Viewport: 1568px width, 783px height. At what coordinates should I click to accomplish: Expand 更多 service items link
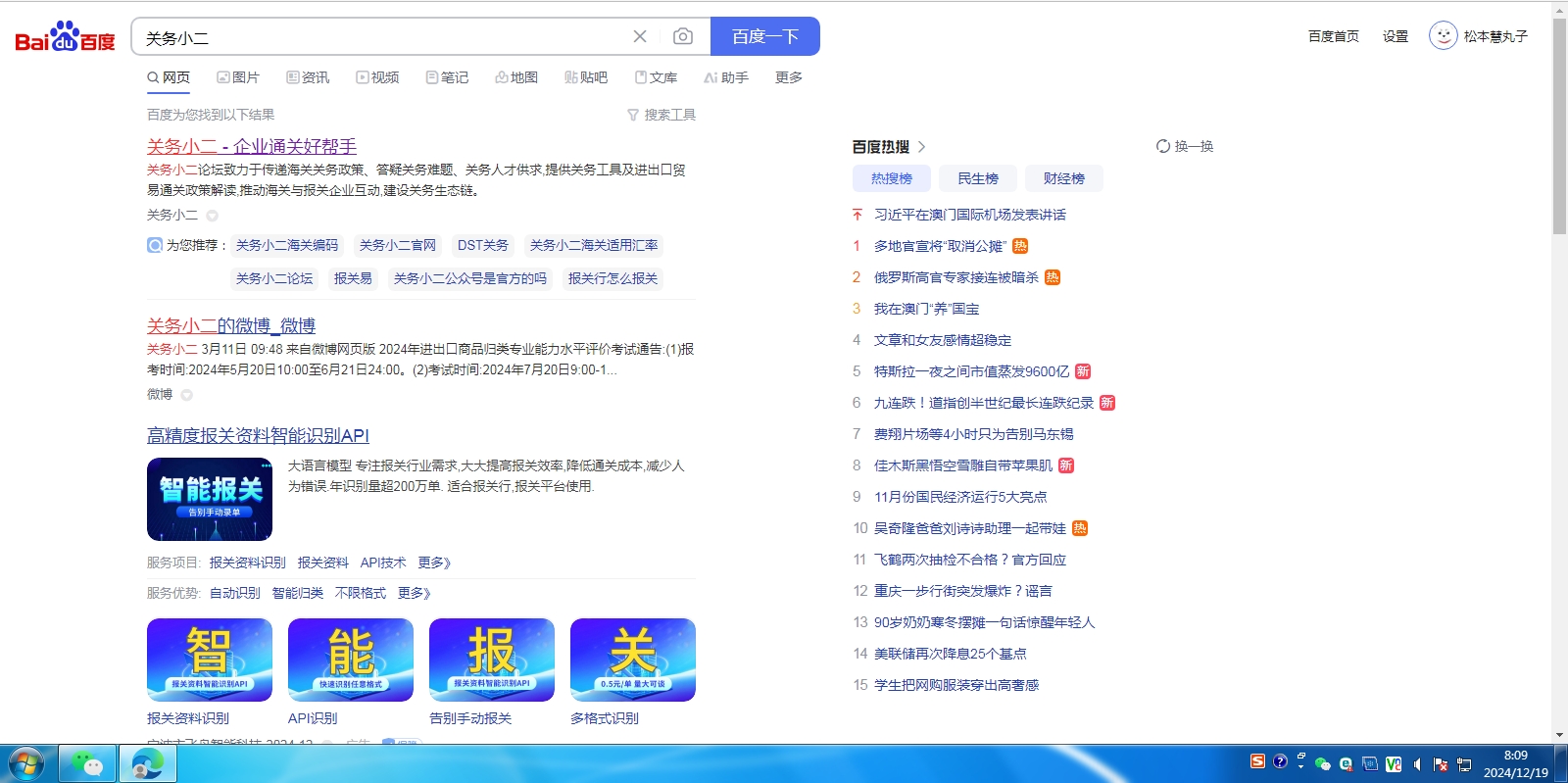[434, 563]
